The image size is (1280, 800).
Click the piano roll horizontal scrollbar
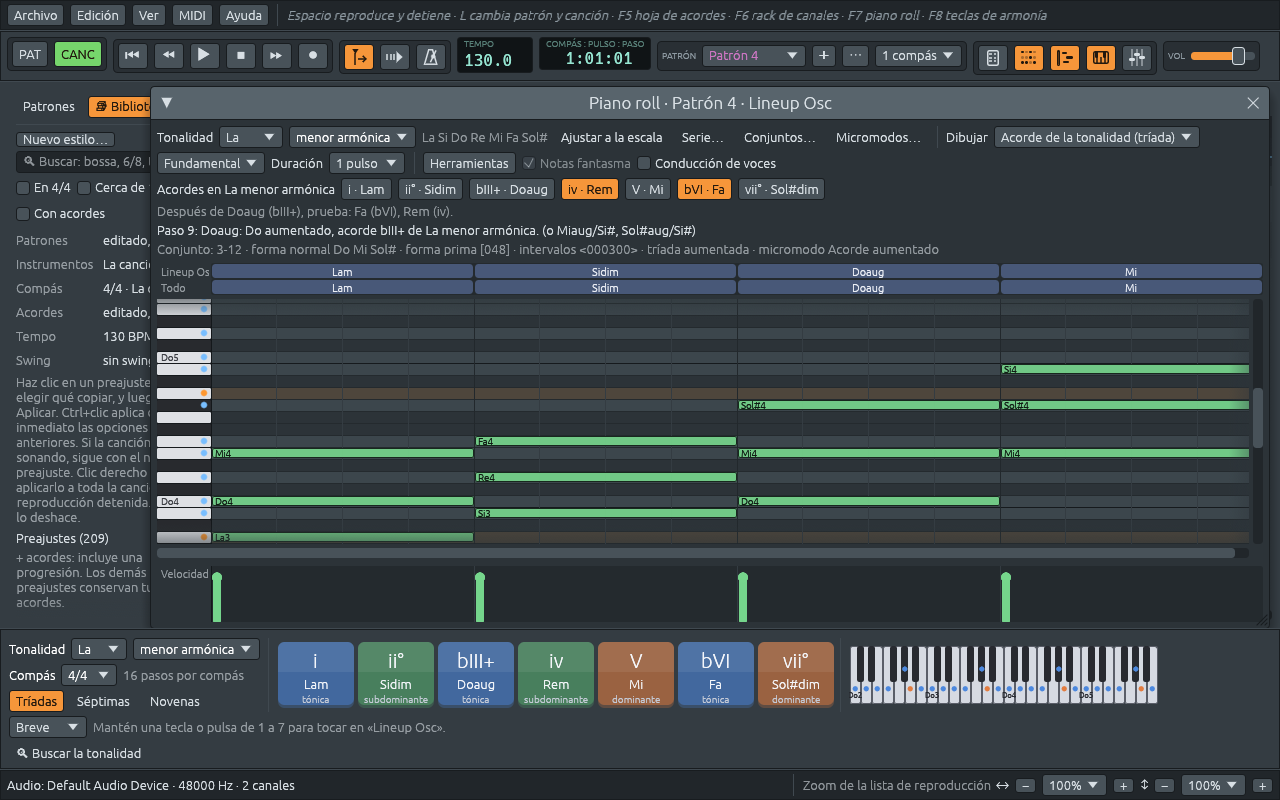point(696,553)
